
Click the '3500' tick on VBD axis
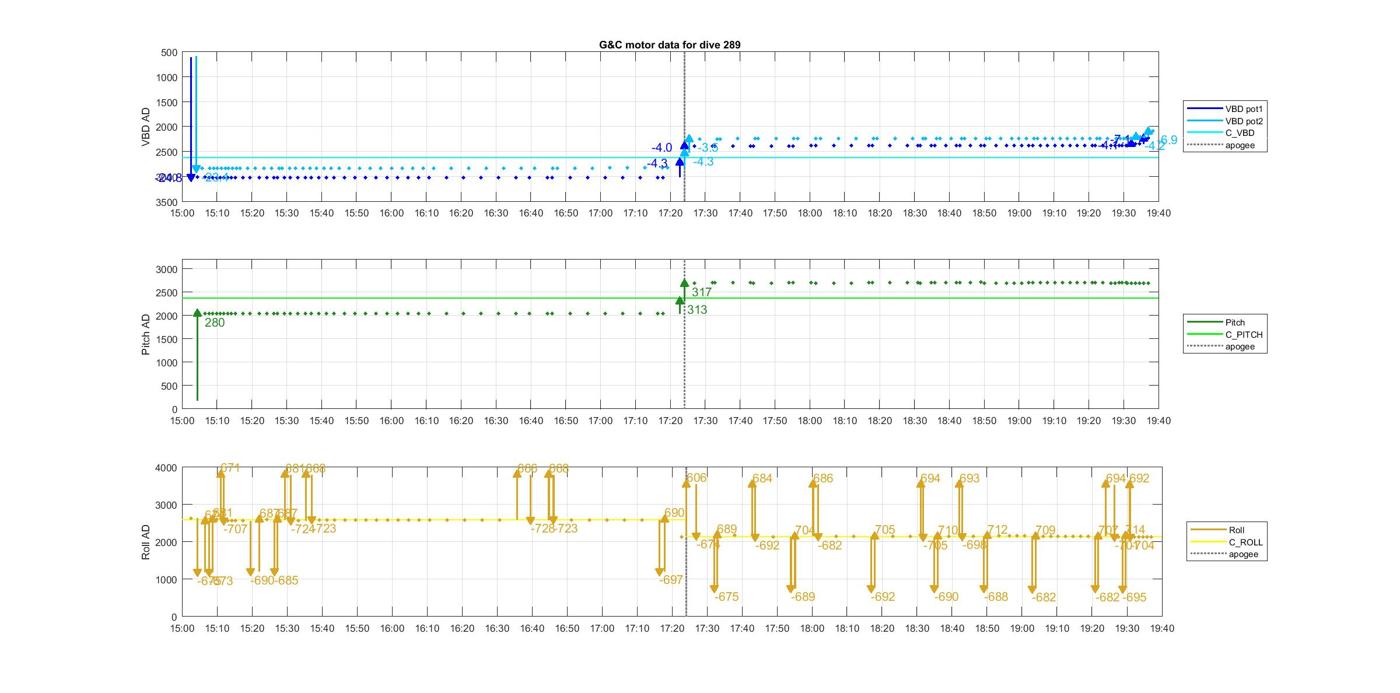(166, 202)
